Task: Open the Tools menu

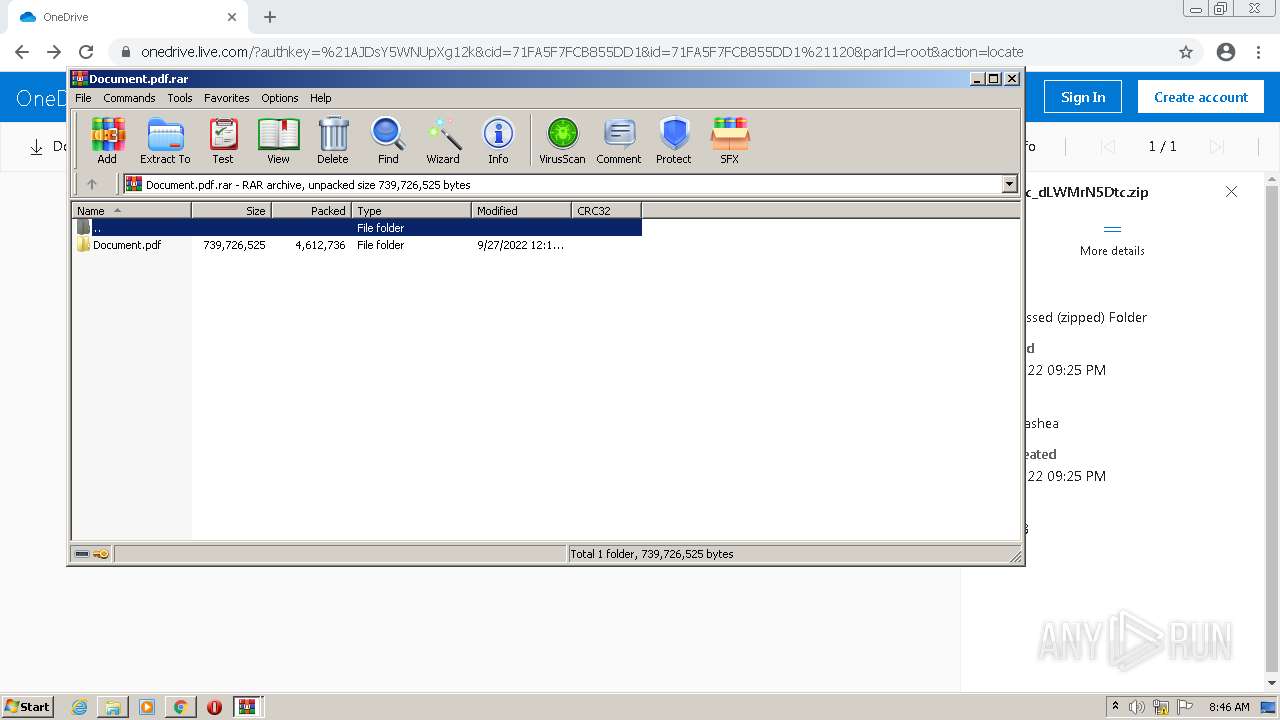Action: [180, 98]
